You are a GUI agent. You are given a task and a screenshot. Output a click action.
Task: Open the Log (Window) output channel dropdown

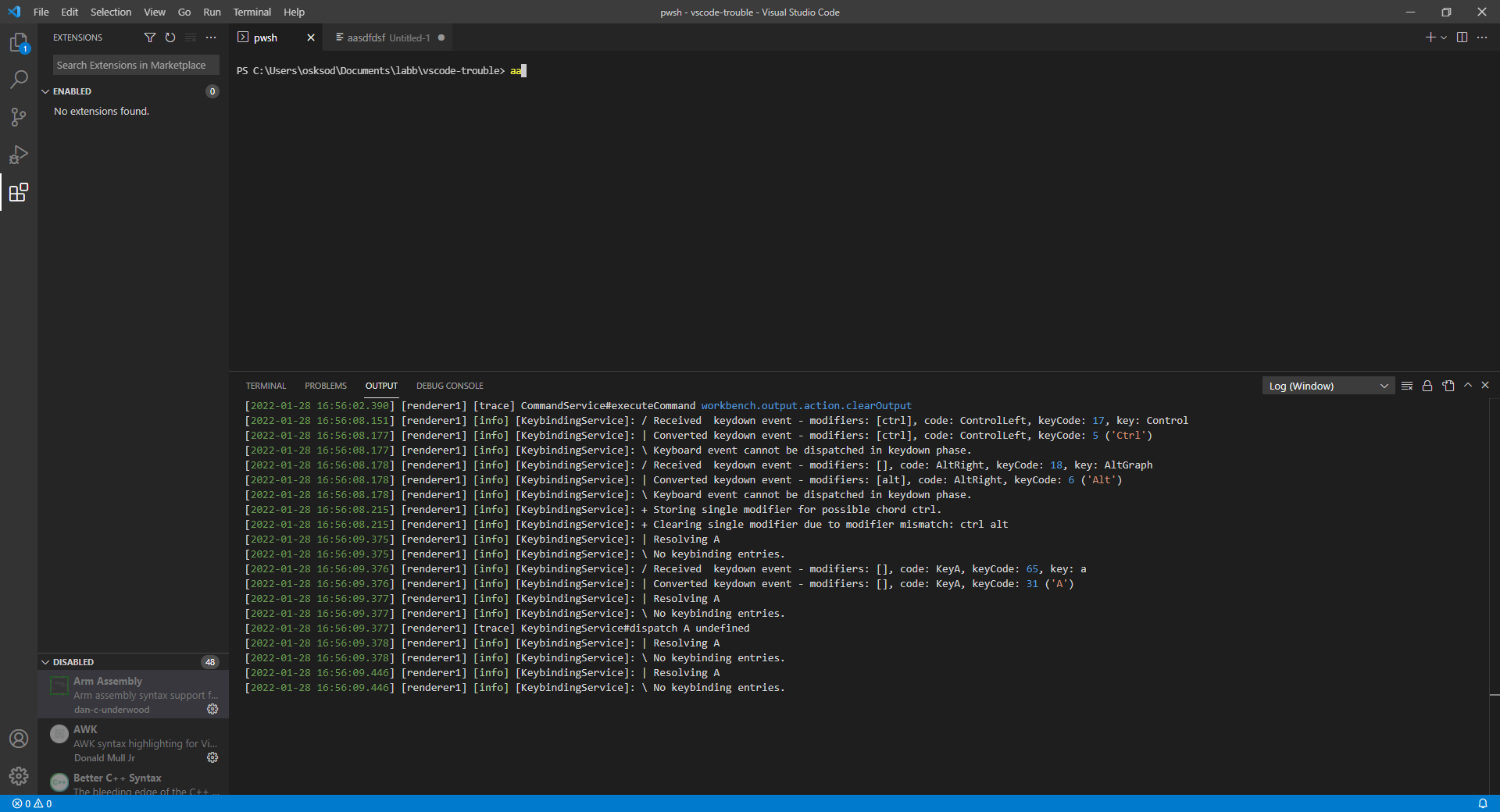1327,385
